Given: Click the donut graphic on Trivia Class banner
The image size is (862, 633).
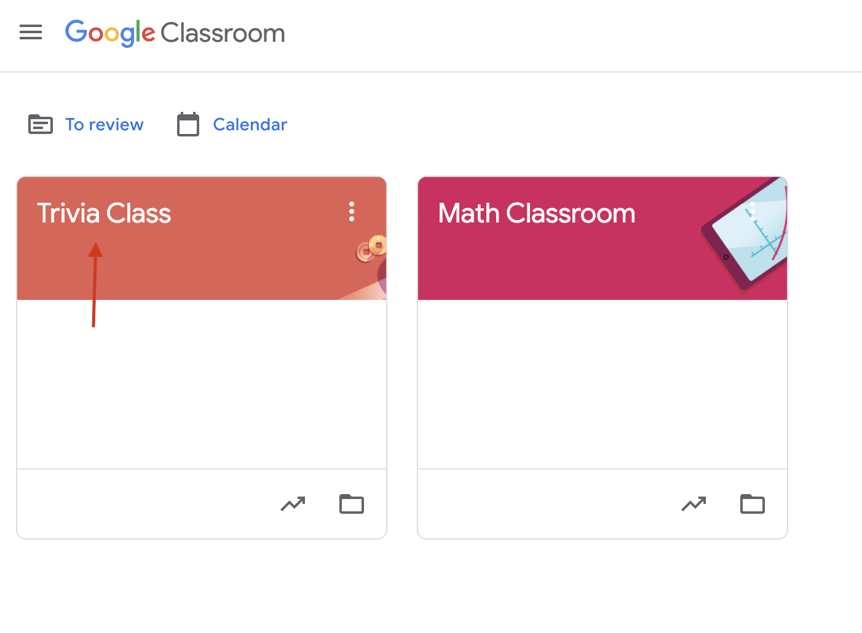Looking at the screenshot, I should click(375, 245).
